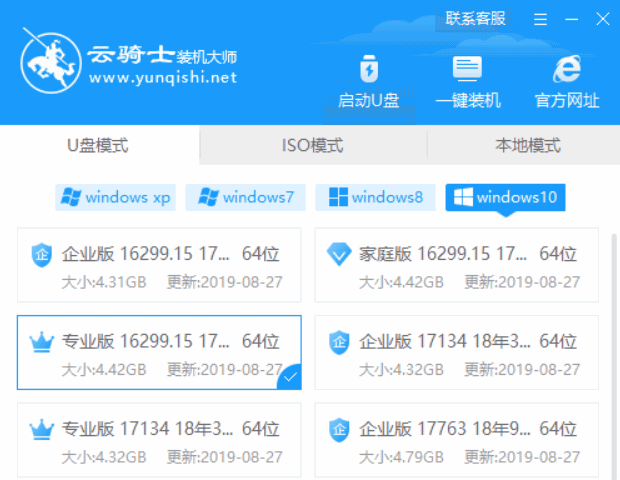
Task: Click the 云骑士 knight logo icon
Action: coord(50,61)
